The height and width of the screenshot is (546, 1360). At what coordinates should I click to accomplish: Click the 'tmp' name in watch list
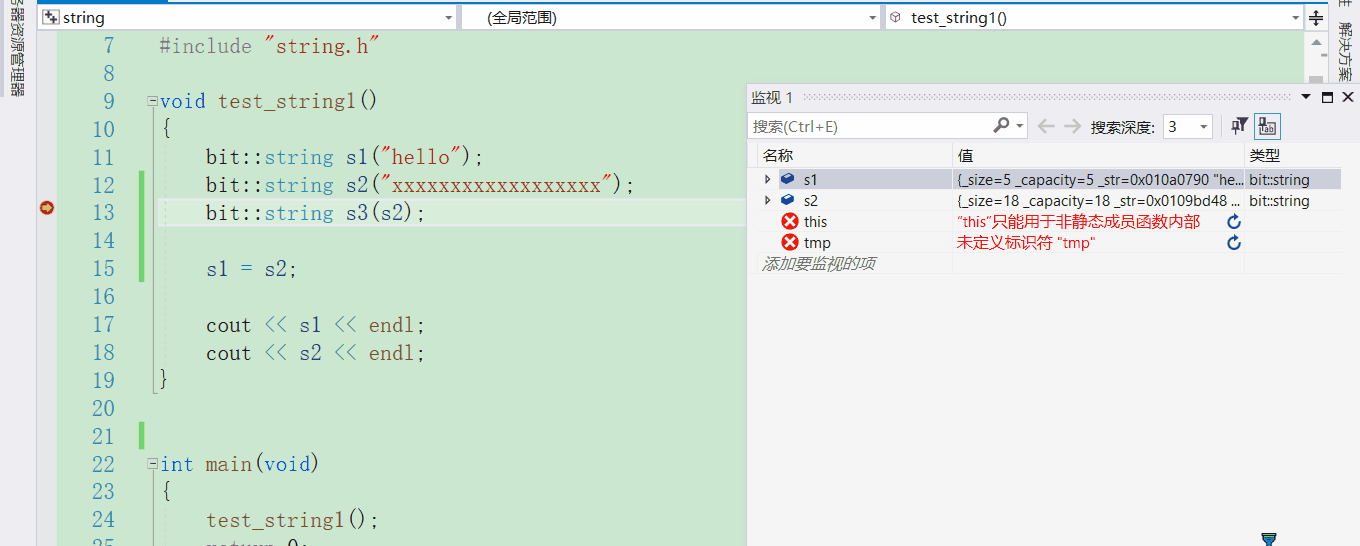(817, 243)
